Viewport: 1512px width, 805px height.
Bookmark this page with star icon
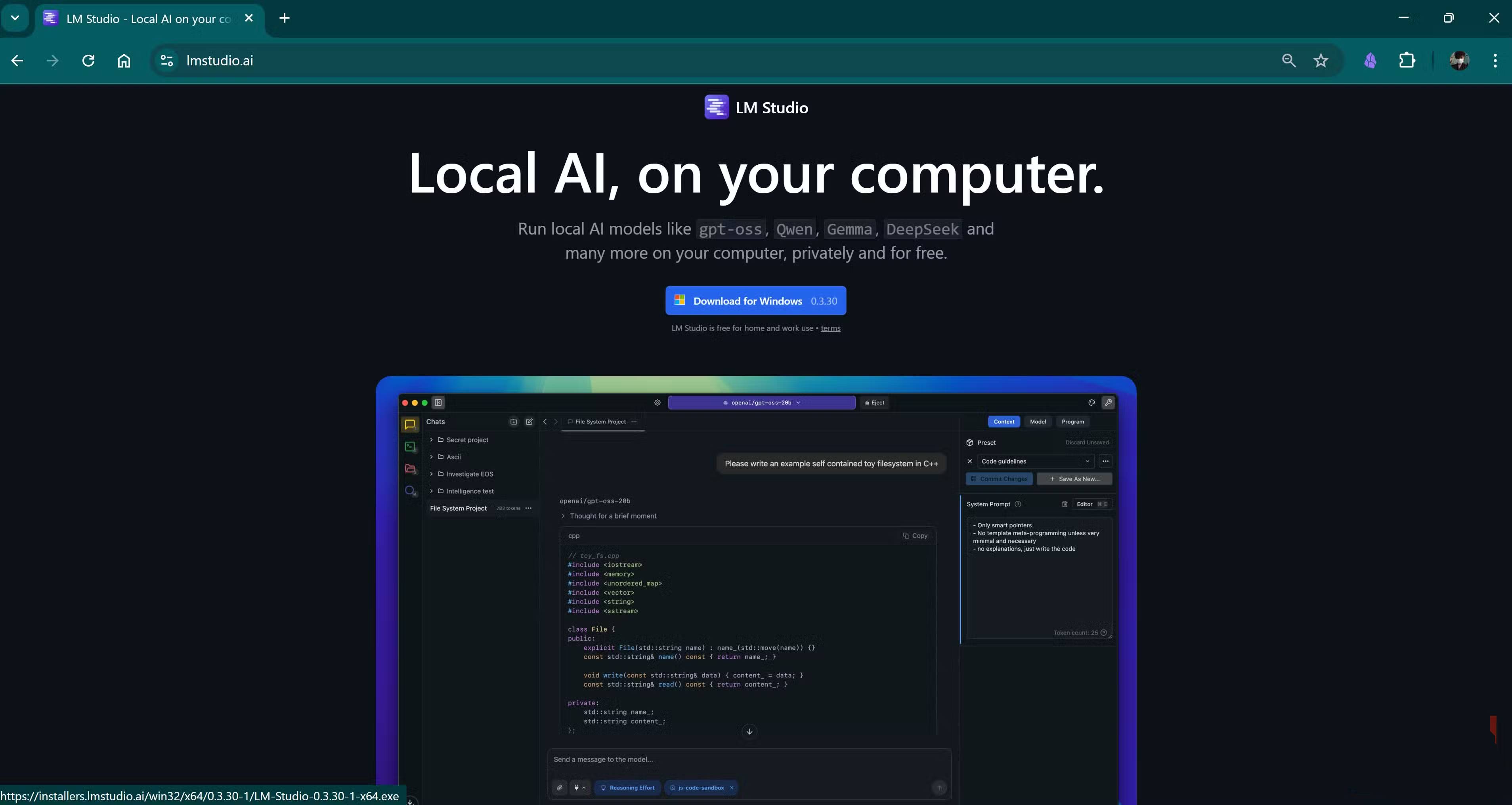click(1321, 61)
